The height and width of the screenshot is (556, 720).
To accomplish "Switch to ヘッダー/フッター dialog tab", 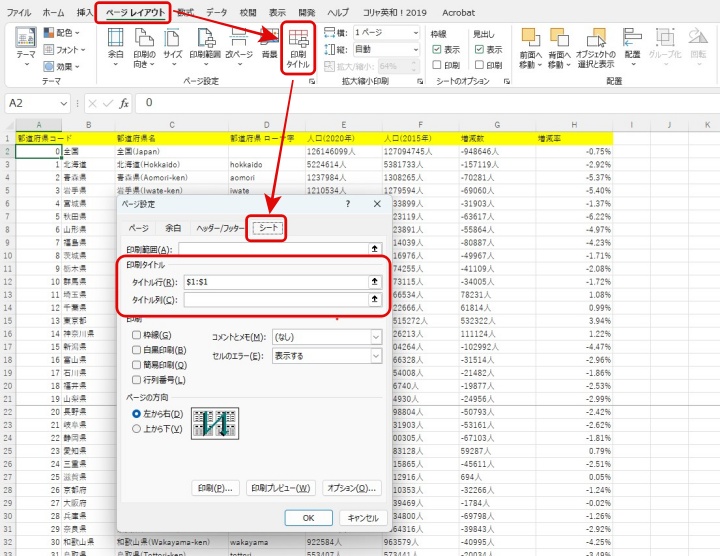I will 219,228.
